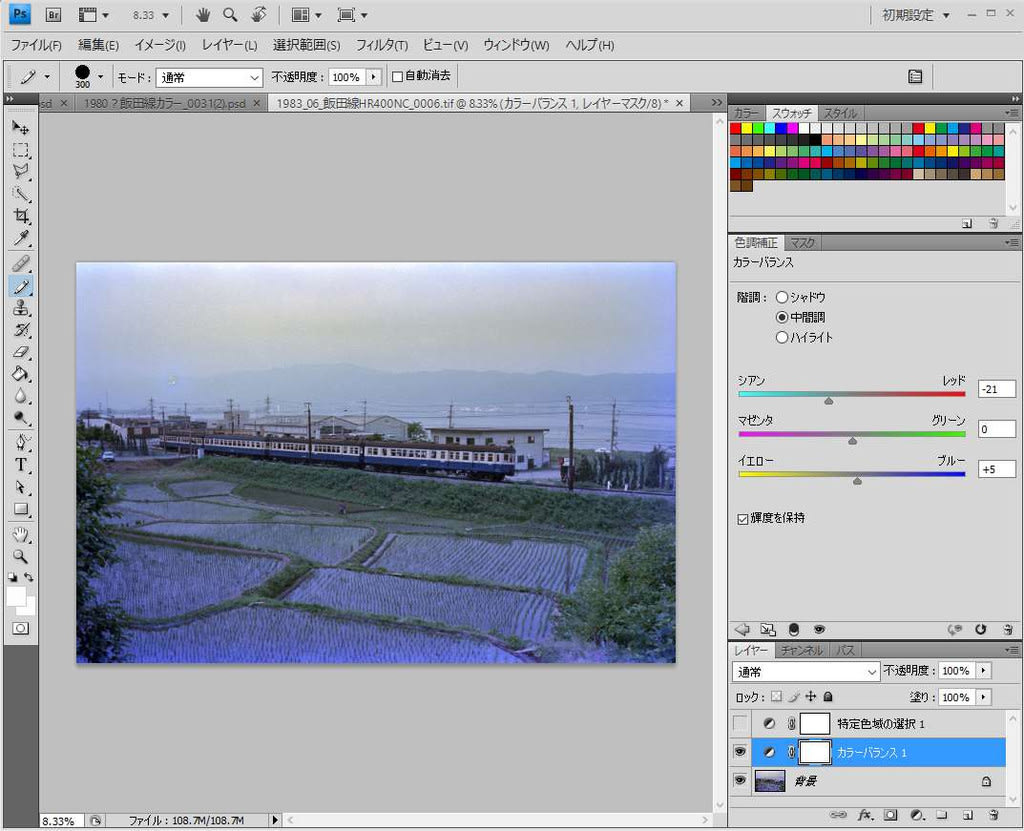Hide the 背景 layer with eye icon
The image size is (1024, 831).
[x=740, y=780]
